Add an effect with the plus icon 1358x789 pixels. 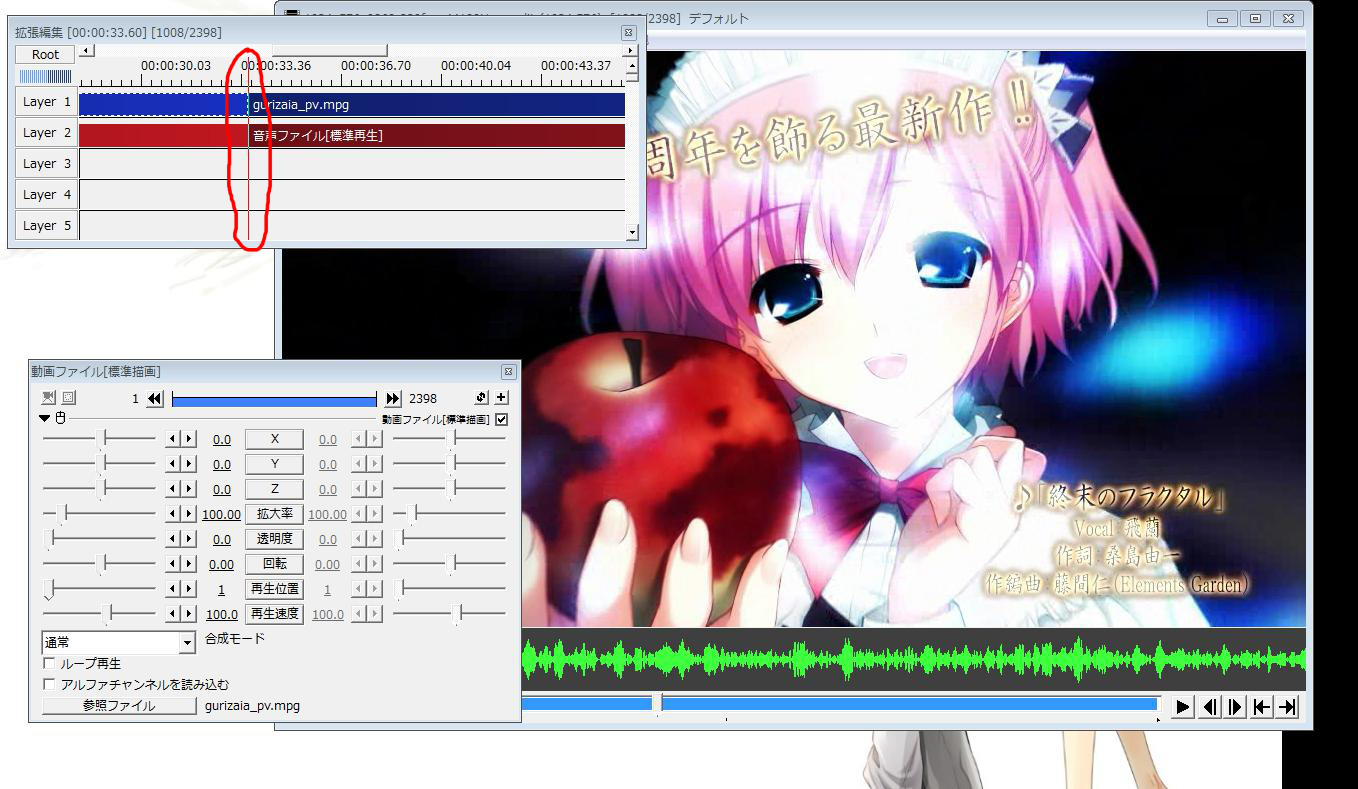point(501,398)
